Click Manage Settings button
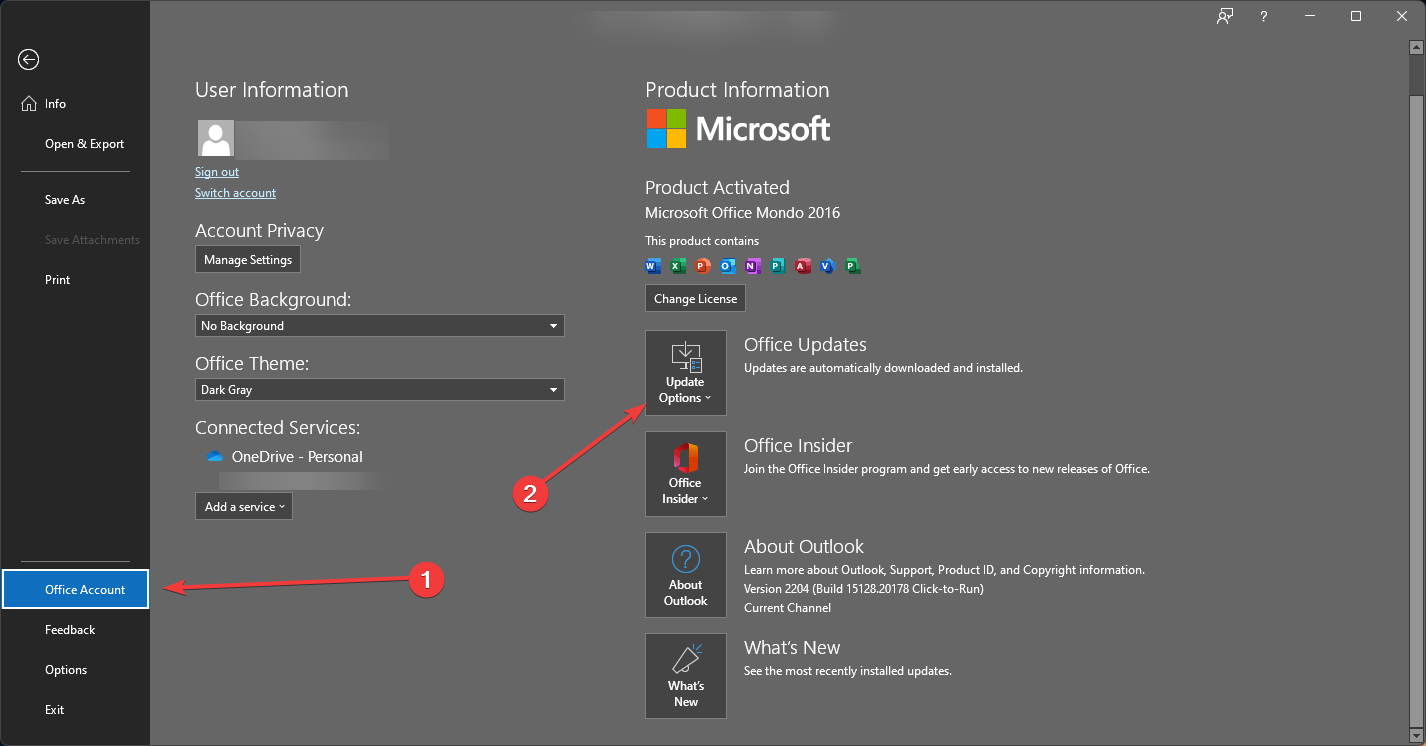The width and height of the screenshot is (1426, 746). [x=248, y=260]
